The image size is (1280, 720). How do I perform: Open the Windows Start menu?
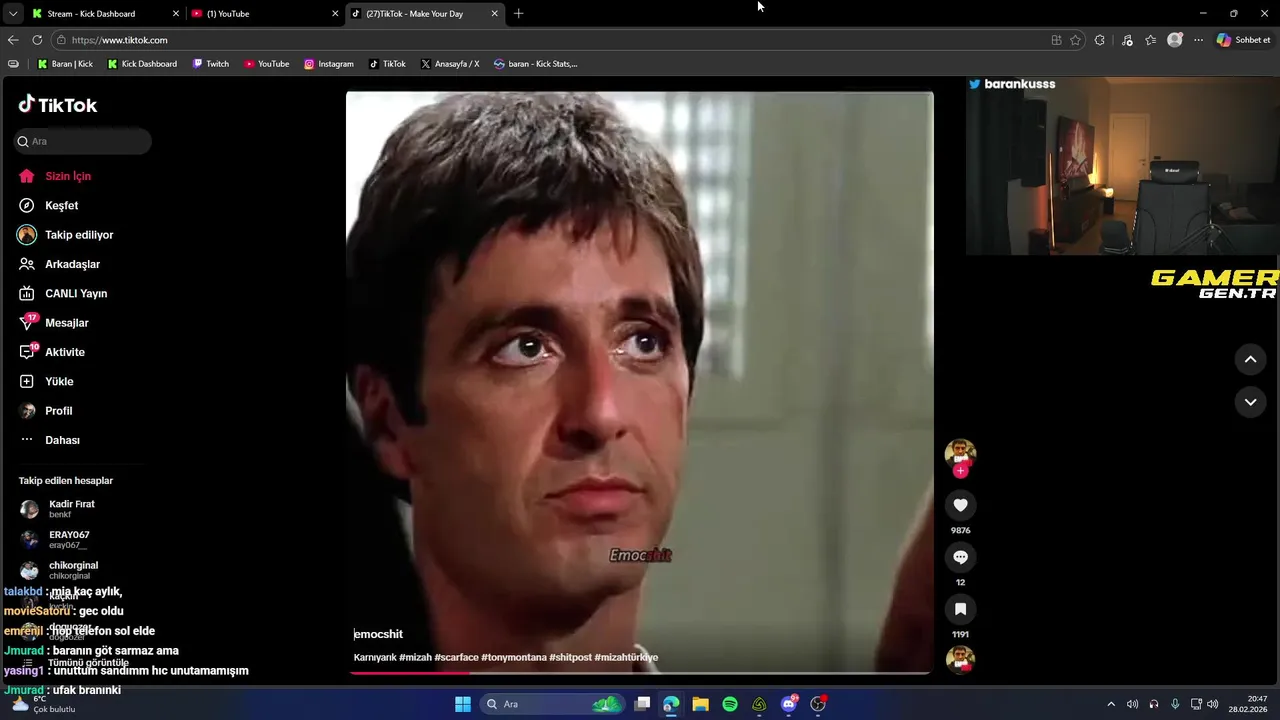(463, 704)
